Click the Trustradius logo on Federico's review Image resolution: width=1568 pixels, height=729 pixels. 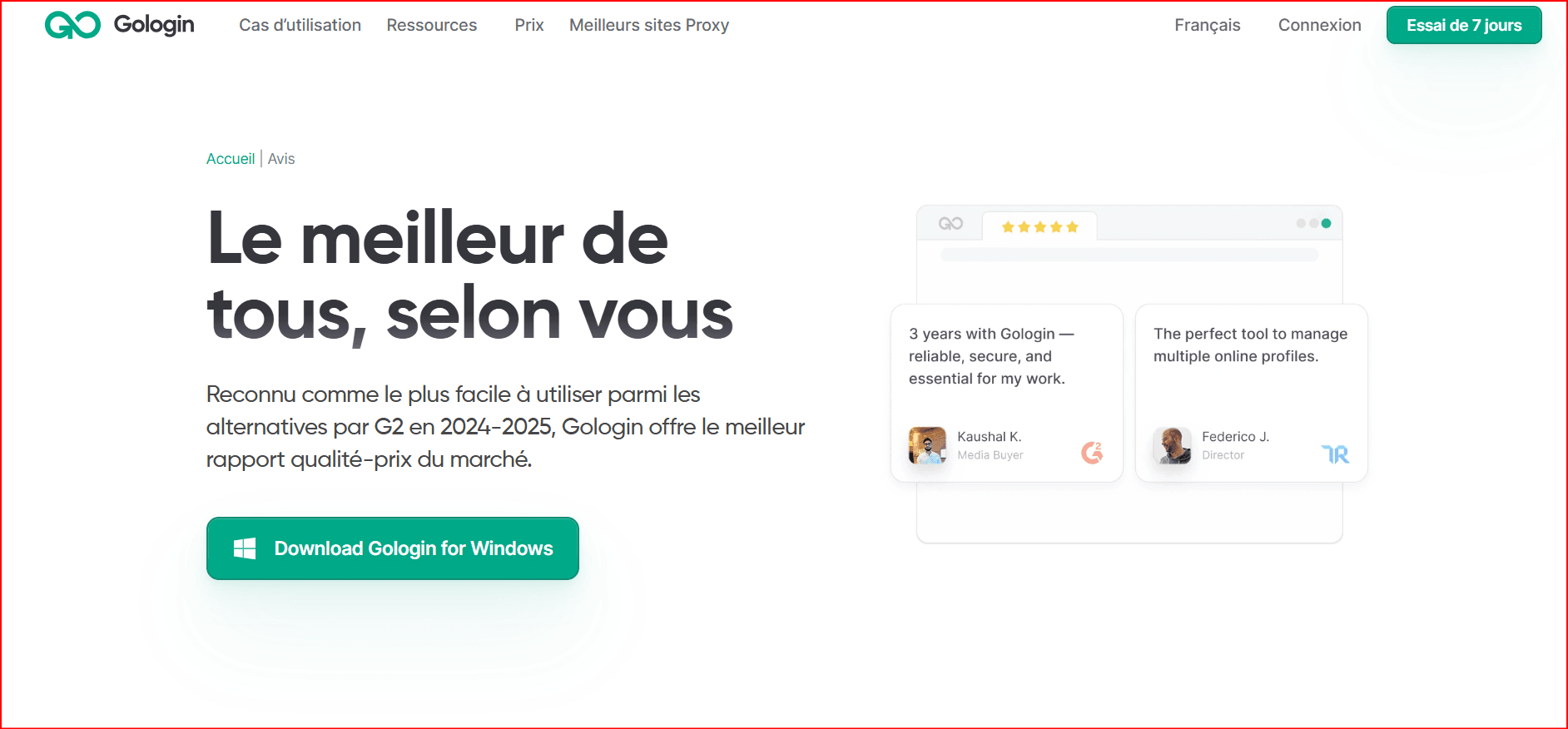(1336, 454)
